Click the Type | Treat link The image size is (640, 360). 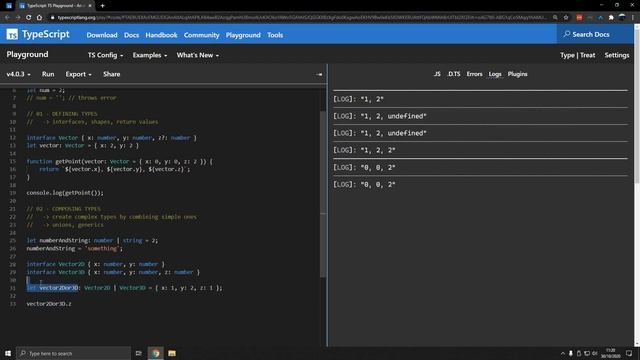577,55
